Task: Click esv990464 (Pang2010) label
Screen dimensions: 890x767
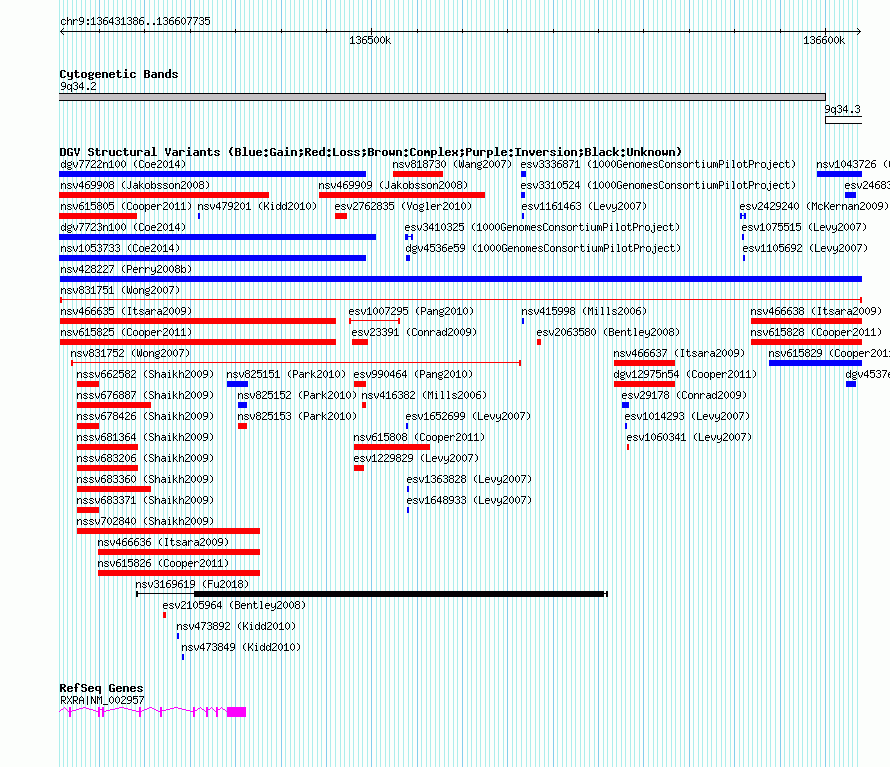Action: [413, 375]
